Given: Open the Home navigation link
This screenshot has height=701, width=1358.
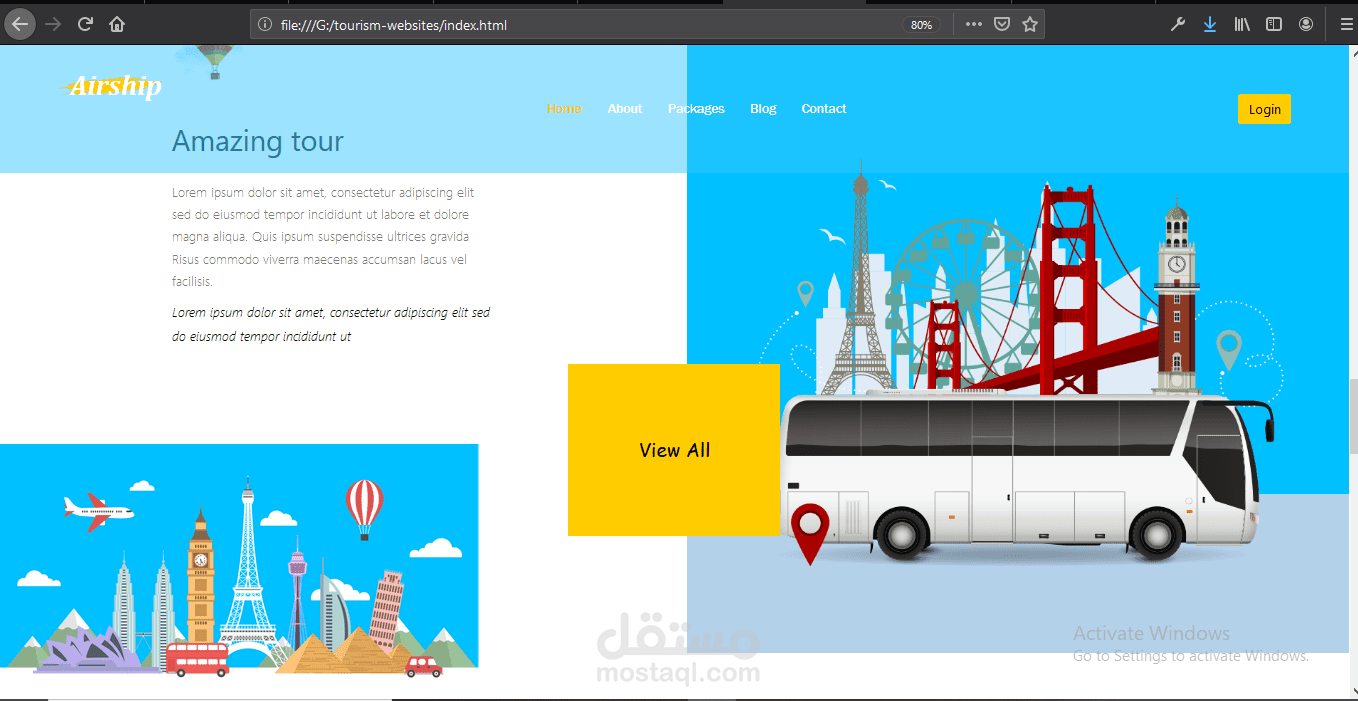Looking at the screenshot, I should 564,109.
